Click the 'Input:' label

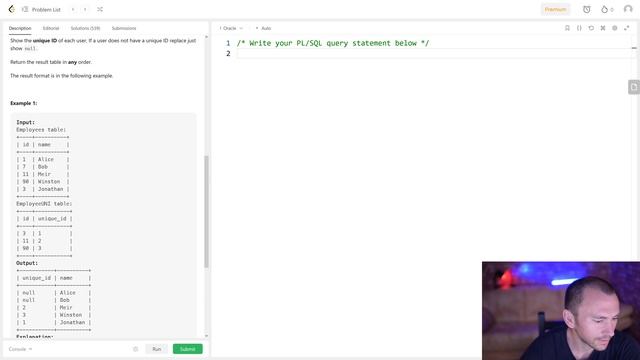(25, 122)
